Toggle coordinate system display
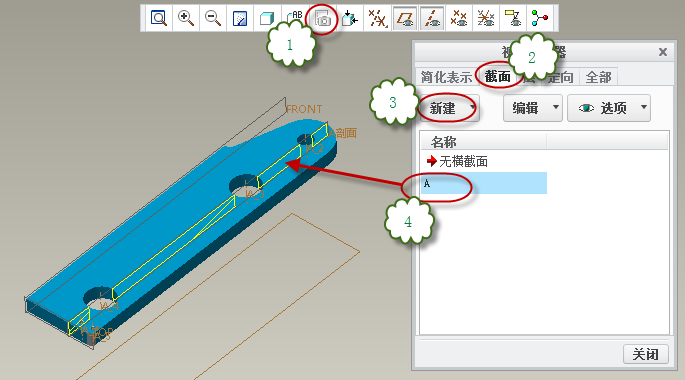 (x=486, y=18)
